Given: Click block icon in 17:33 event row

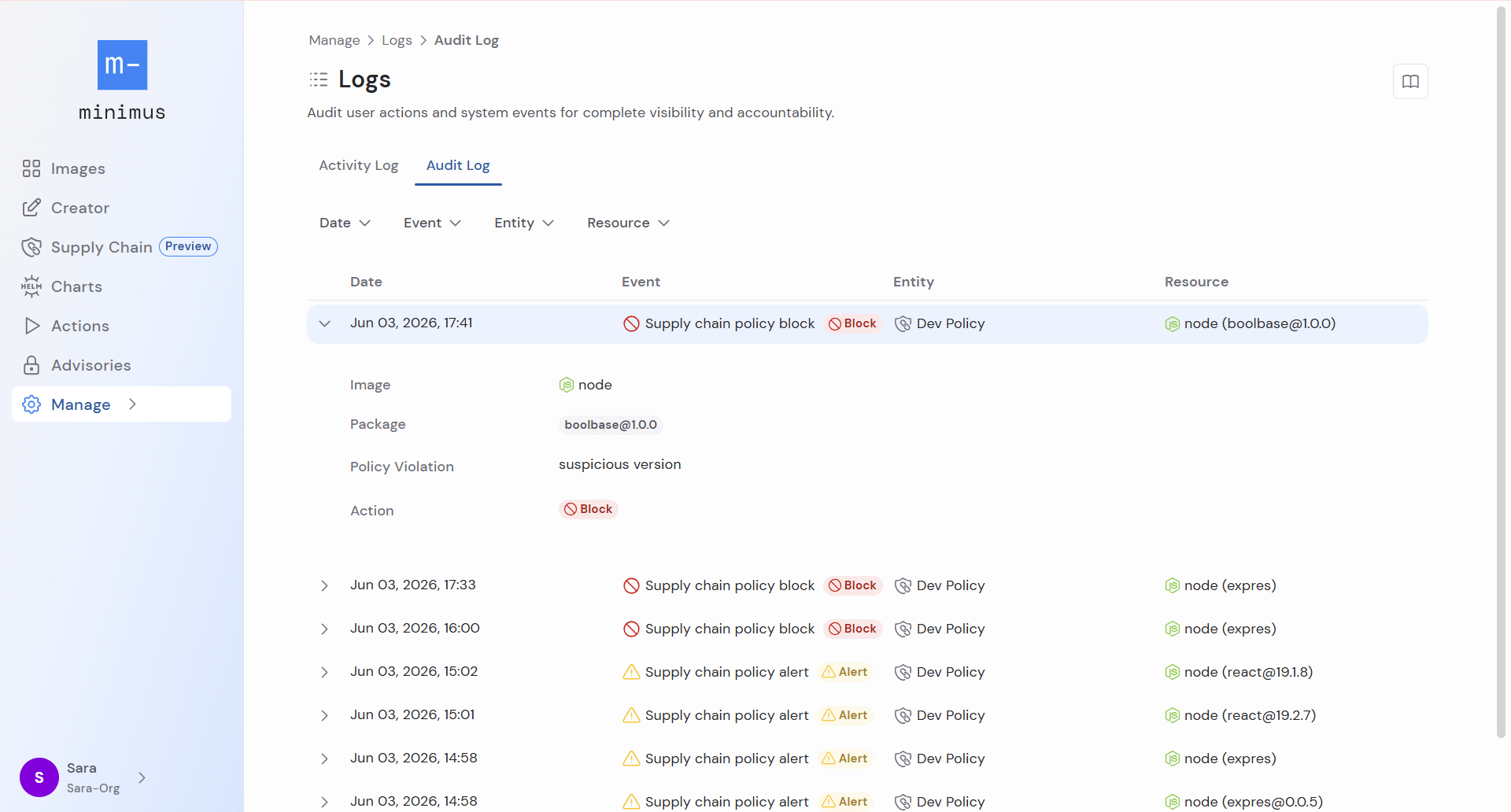Looking at the screenshot, I should click(x=631, y=585).
